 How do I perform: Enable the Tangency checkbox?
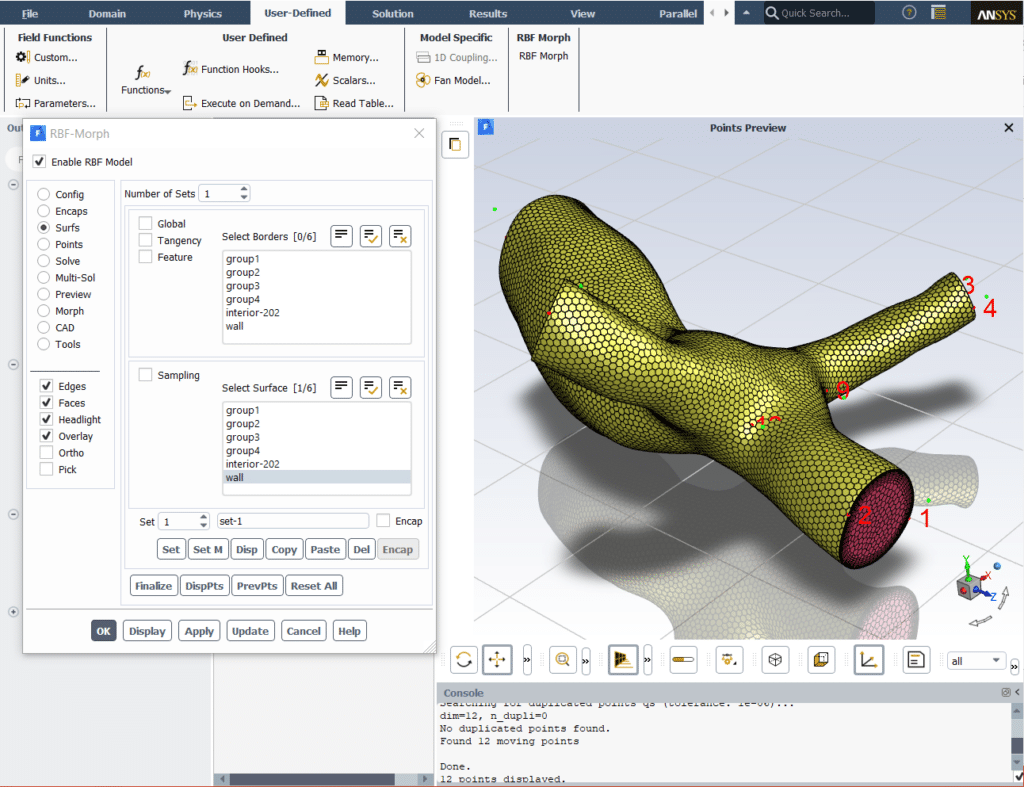146,240
